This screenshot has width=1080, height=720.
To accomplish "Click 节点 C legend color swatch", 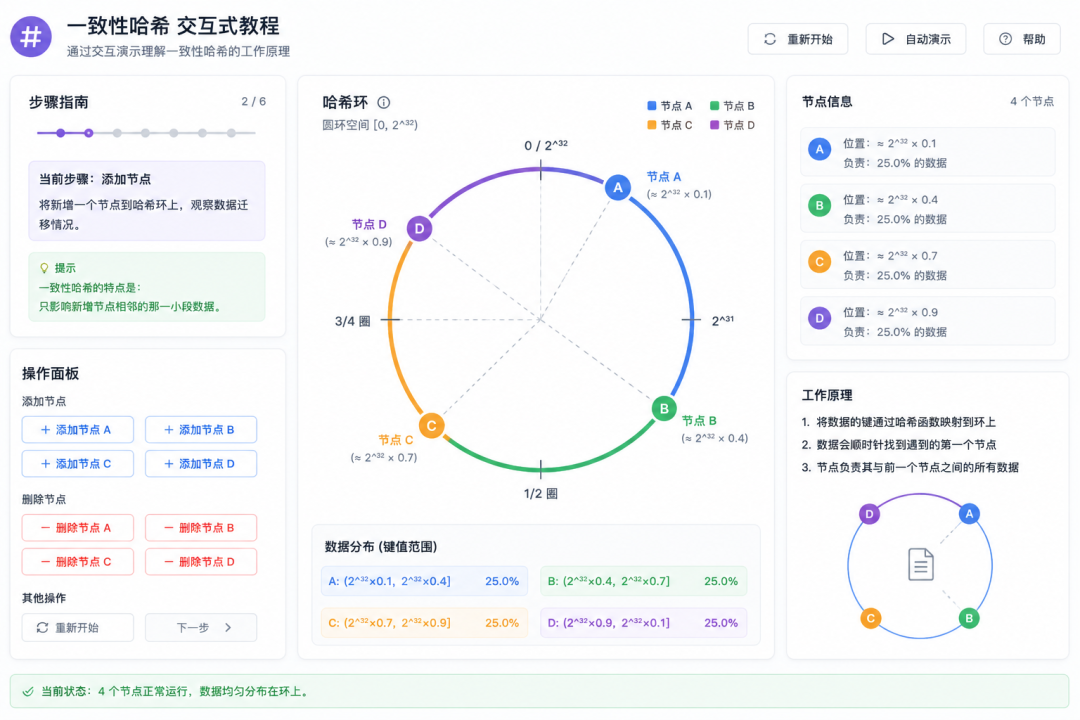I will [652, 125].
